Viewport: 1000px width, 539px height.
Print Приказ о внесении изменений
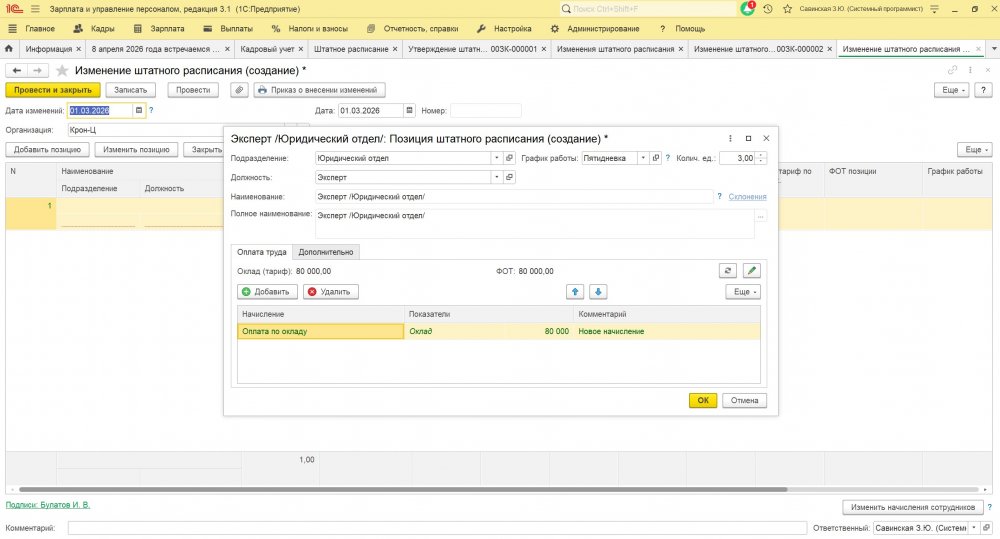(319, 90)
